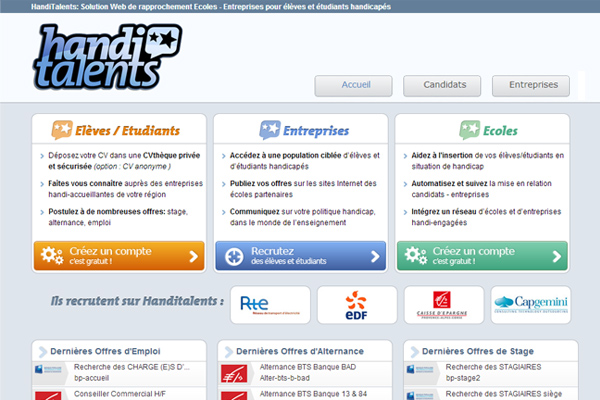Click the orange Elèves / Etudiants star bubble icon
The width and height of the screenshot is (600, 400).
point(62,129)
